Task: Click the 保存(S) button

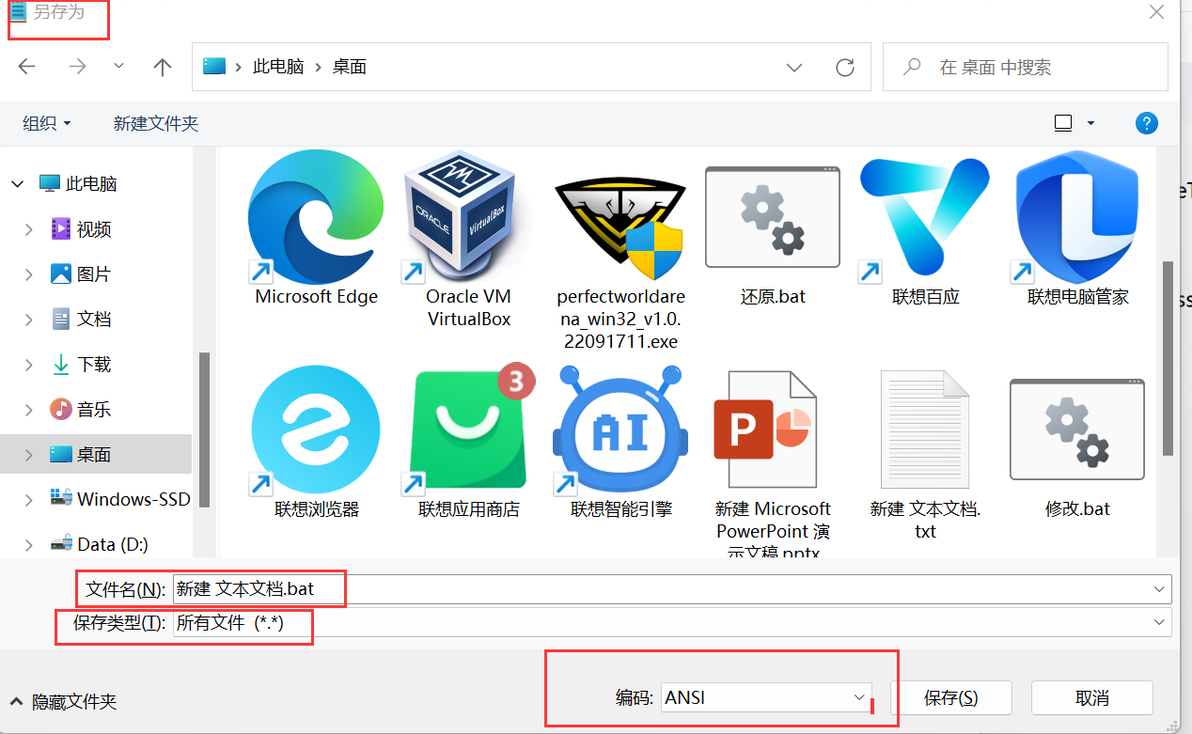Action: [x=950, y=698]
